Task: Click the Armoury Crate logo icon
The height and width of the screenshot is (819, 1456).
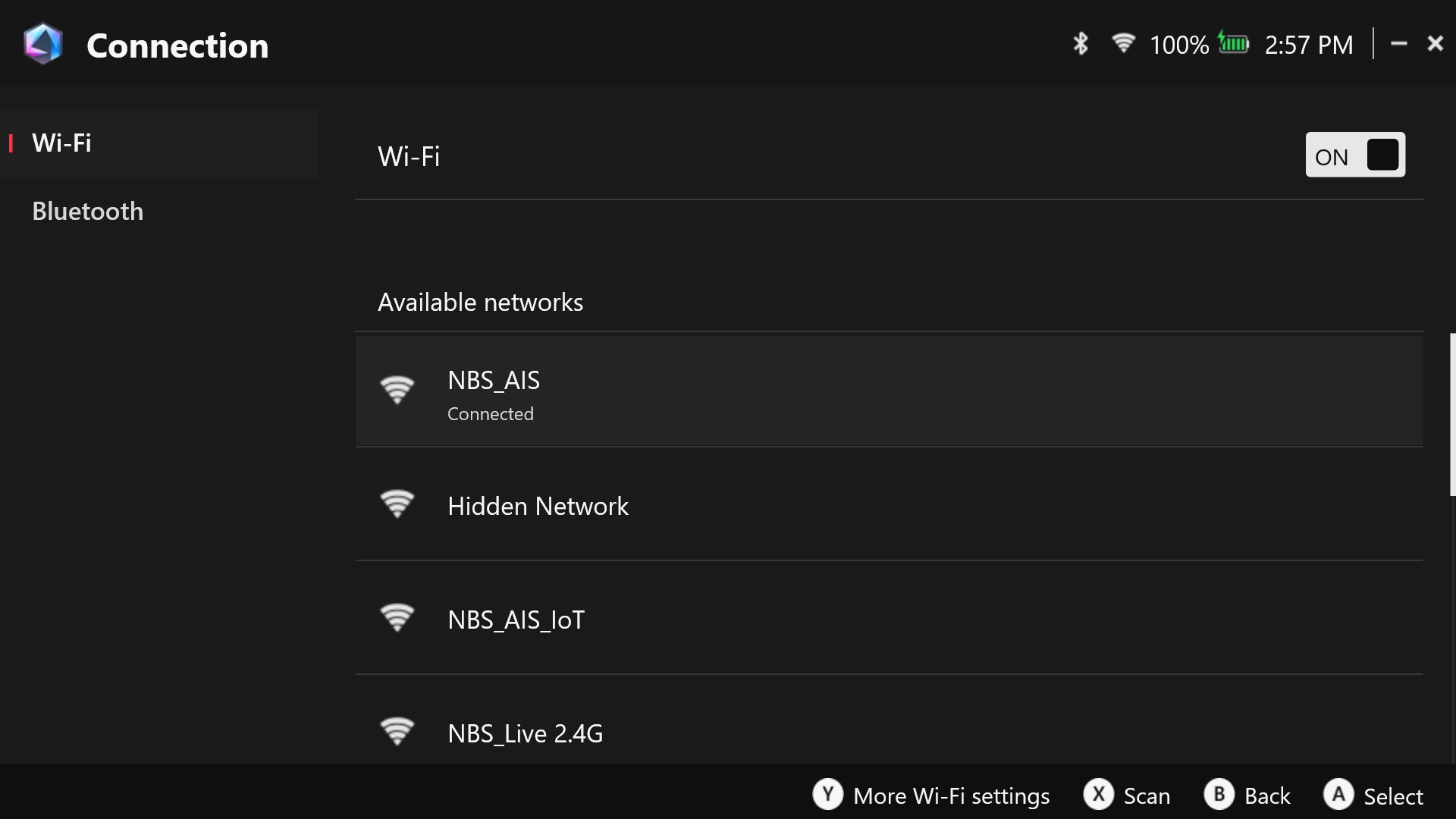Action: point(42,44)
